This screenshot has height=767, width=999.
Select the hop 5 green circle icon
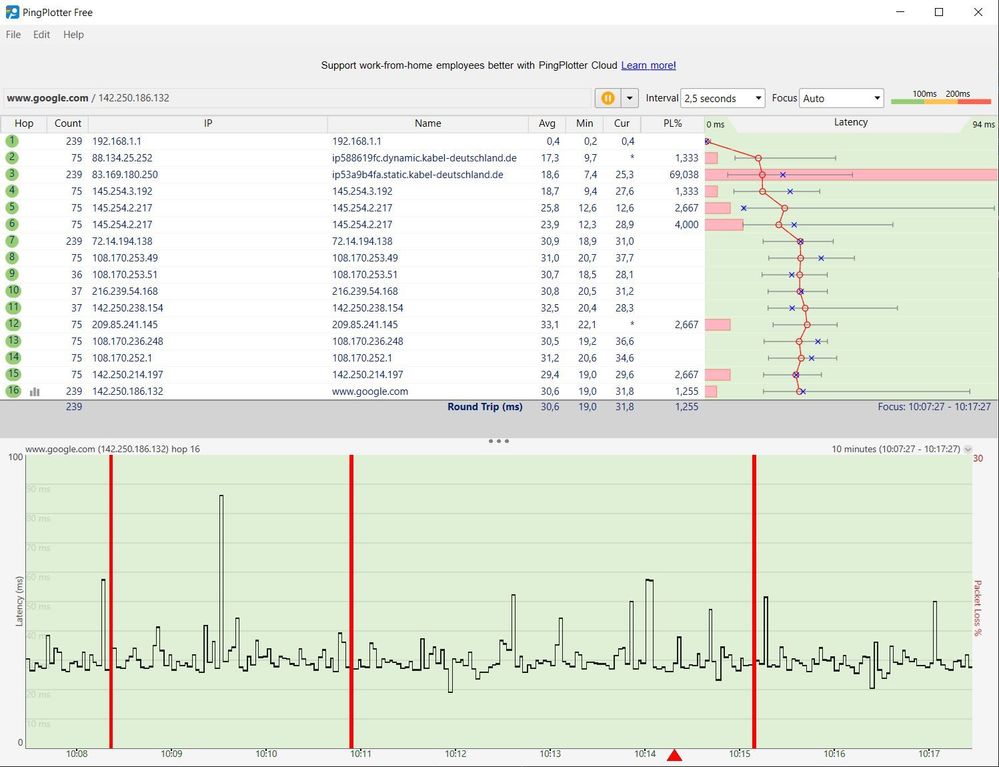pos(12,207)
